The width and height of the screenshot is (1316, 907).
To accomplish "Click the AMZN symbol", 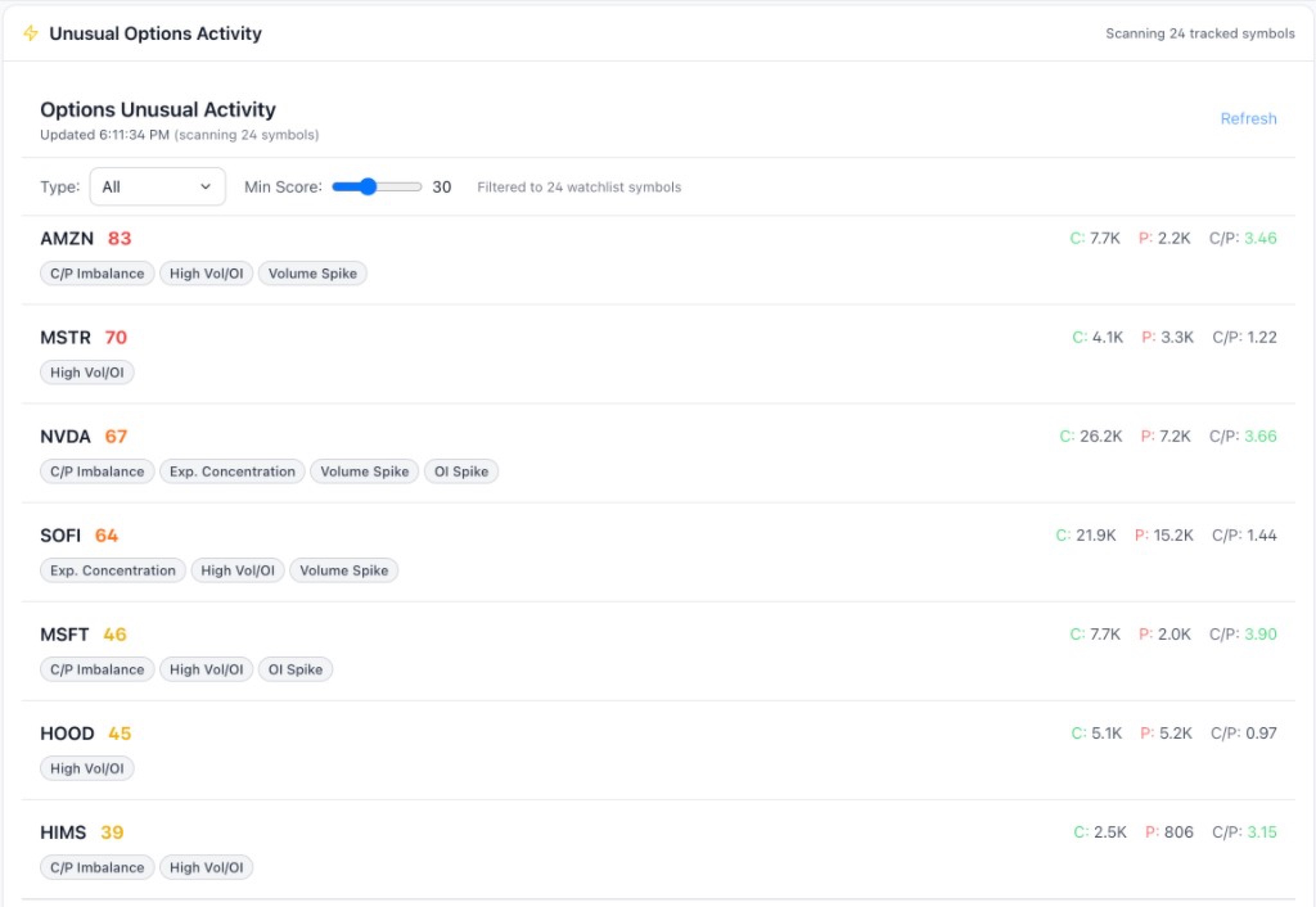I will tap(67, 238).
